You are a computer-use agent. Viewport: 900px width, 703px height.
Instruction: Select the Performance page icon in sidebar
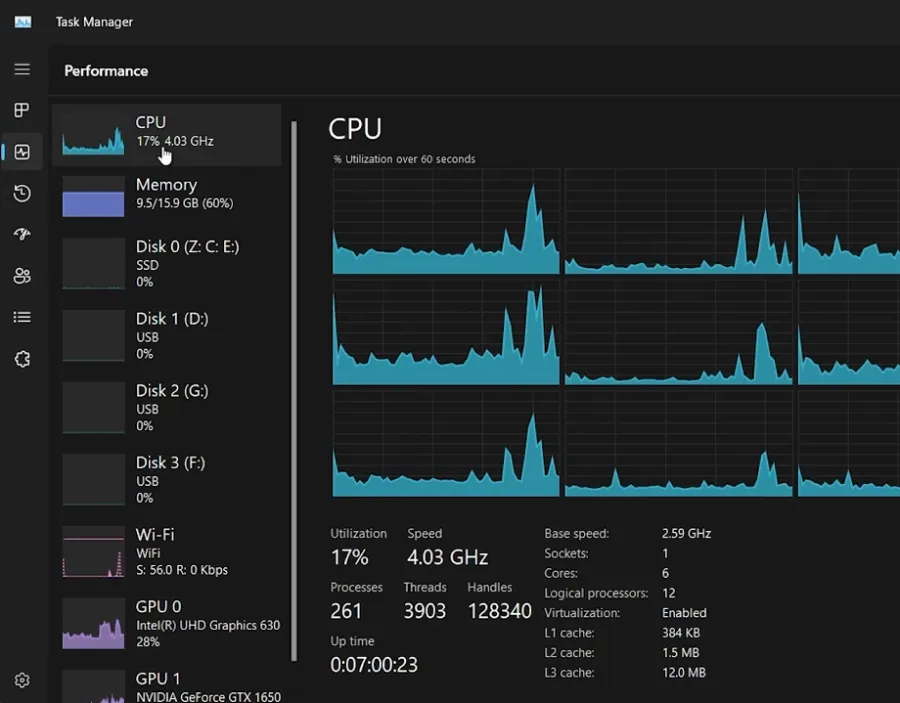[22, 152]
